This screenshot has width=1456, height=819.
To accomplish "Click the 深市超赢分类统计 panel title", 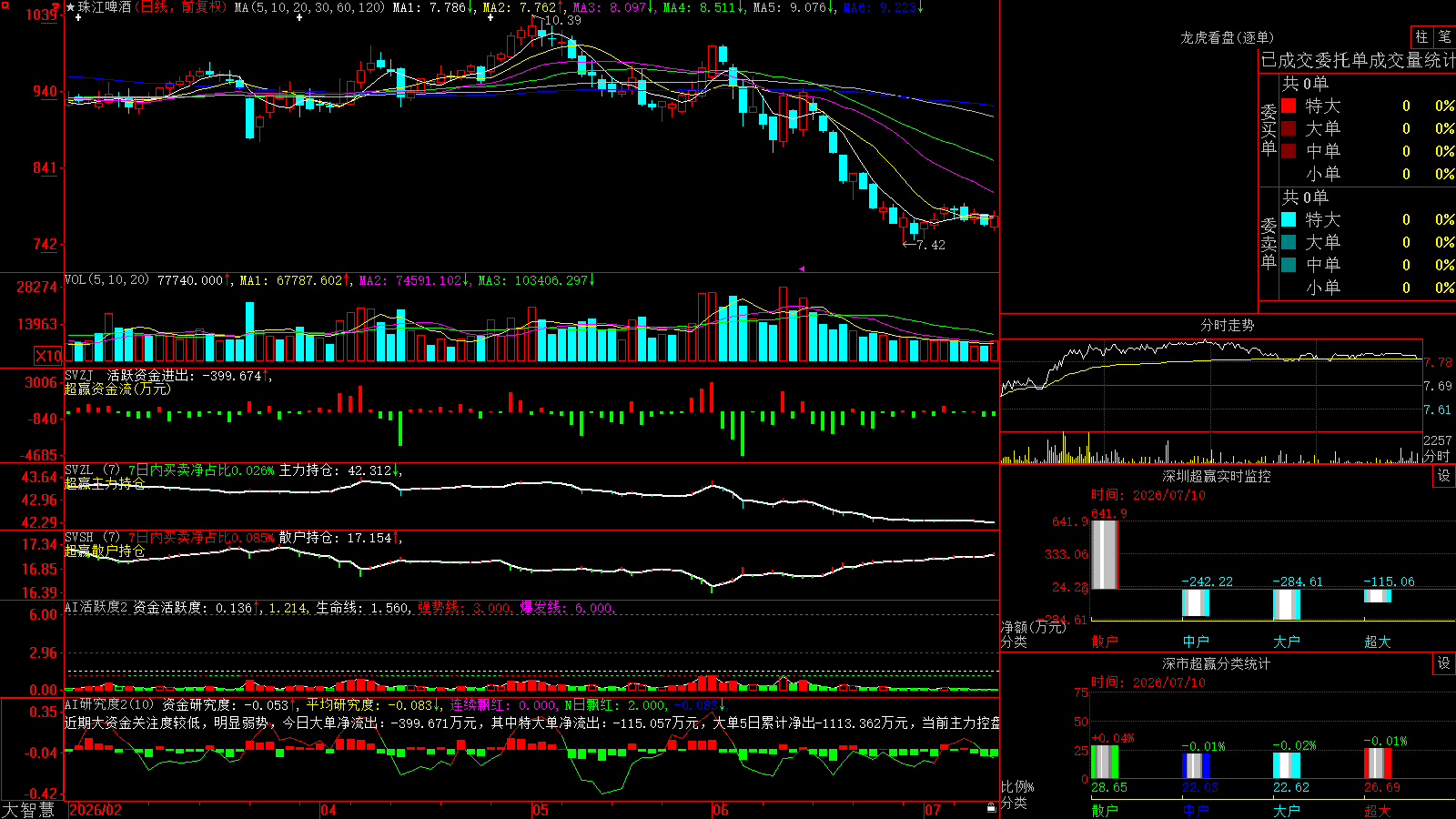I will coord(1217,663).
